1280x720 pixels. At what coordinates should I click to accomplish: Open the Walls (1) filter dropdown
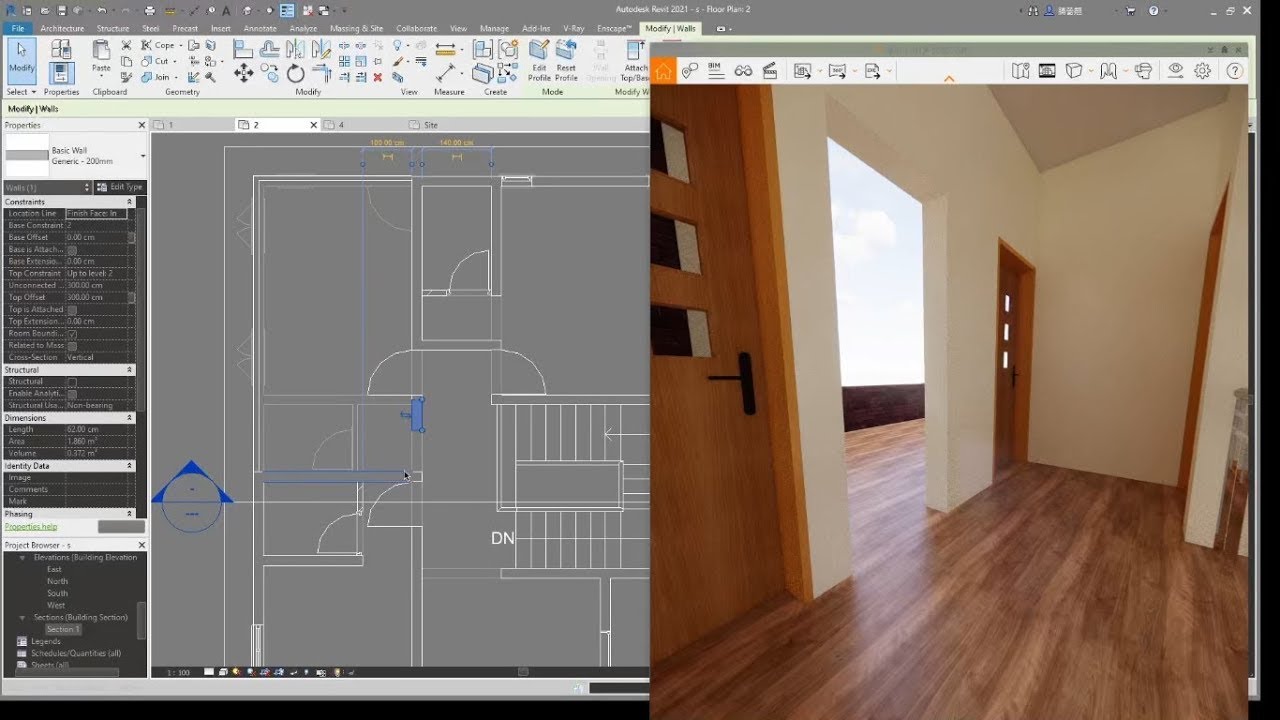(48, 187)
